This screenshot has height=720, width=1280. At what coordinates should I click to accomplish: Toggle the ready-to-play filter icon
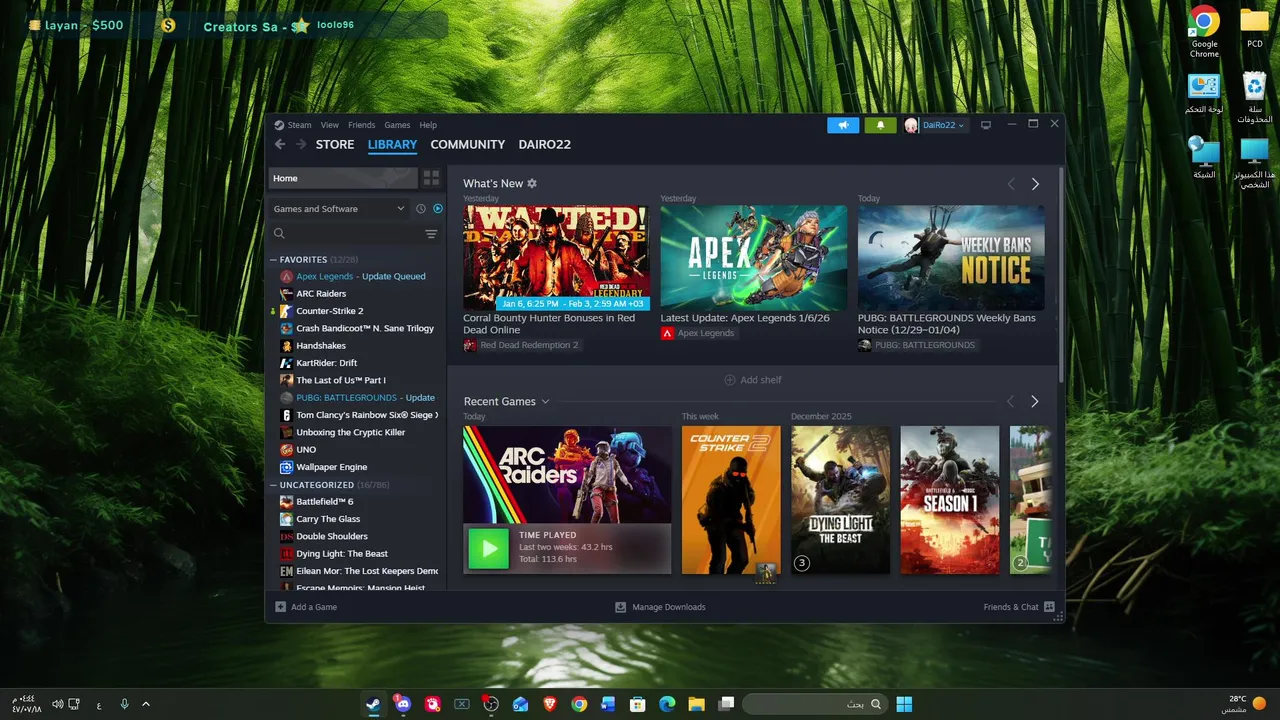[x=438, y=209]
